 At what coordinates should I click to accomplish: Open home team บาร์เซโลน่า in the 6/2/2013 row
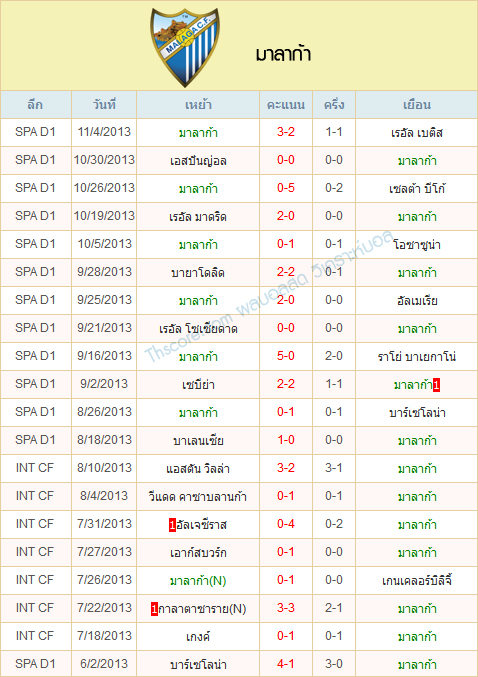point(198,664)
